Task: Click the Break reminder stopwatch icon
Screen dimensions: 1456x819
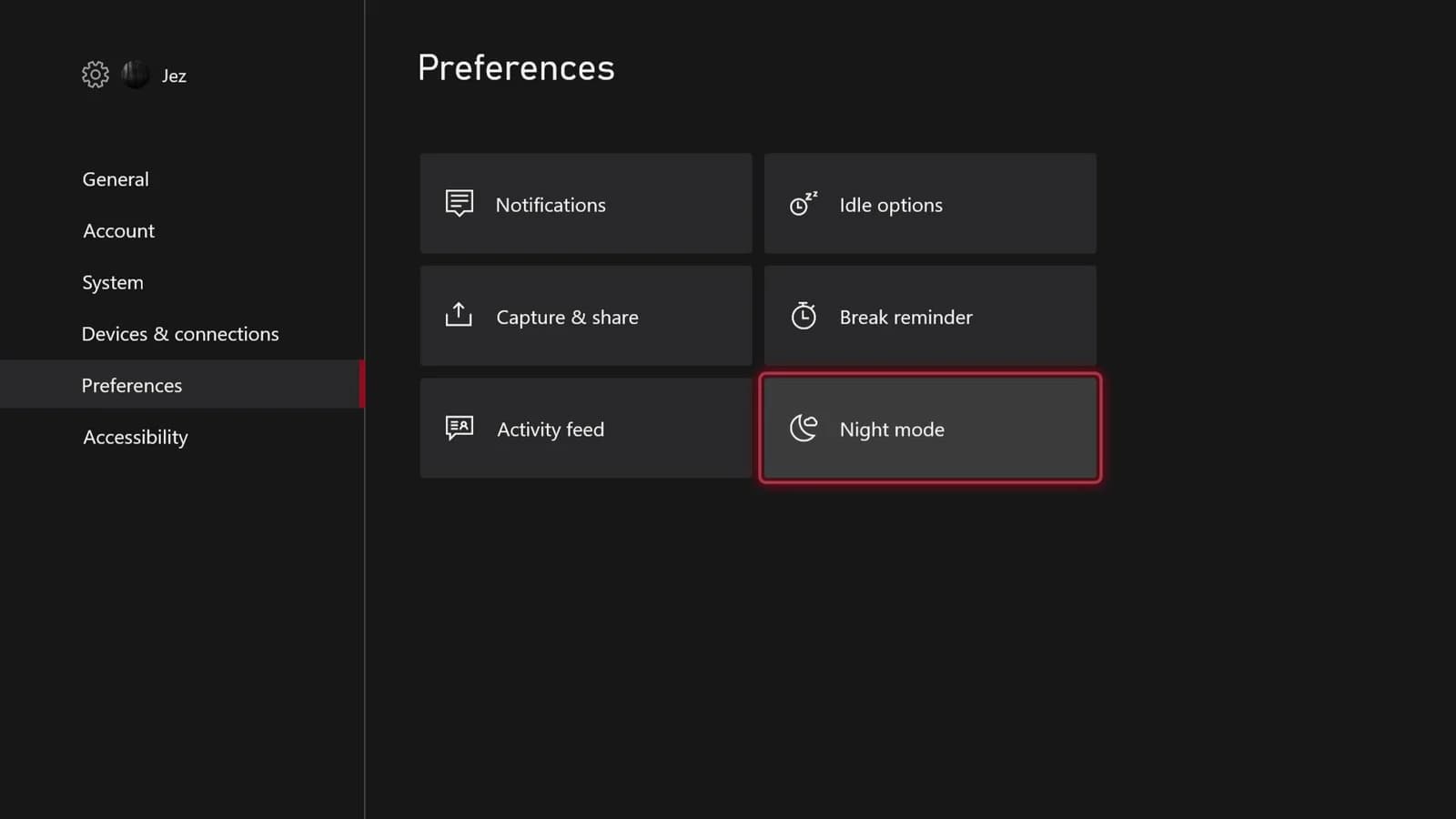Action: click(803, 316)
